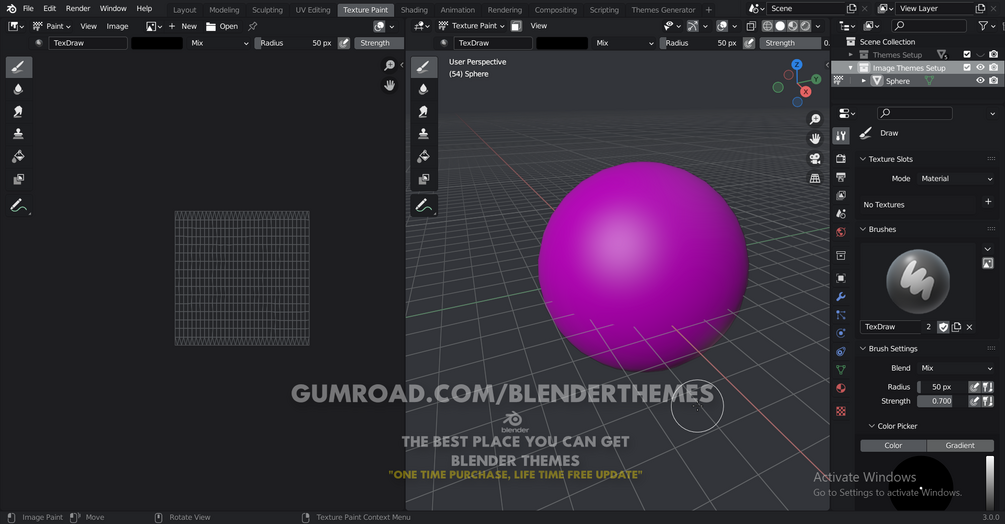The width and height of the screenshot is (1005, 524).
Task: Expand the Themes Setup collection
Action: tap(851, 54)
